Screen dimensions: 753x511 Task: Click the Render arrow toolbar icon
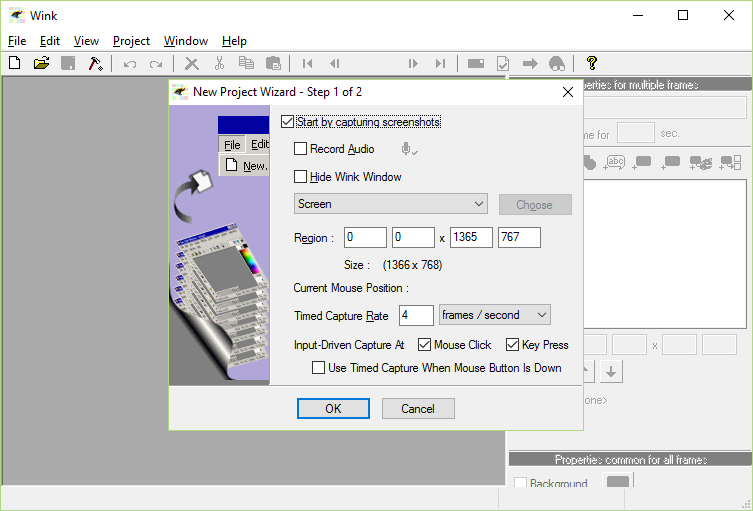tap(530, 63)
